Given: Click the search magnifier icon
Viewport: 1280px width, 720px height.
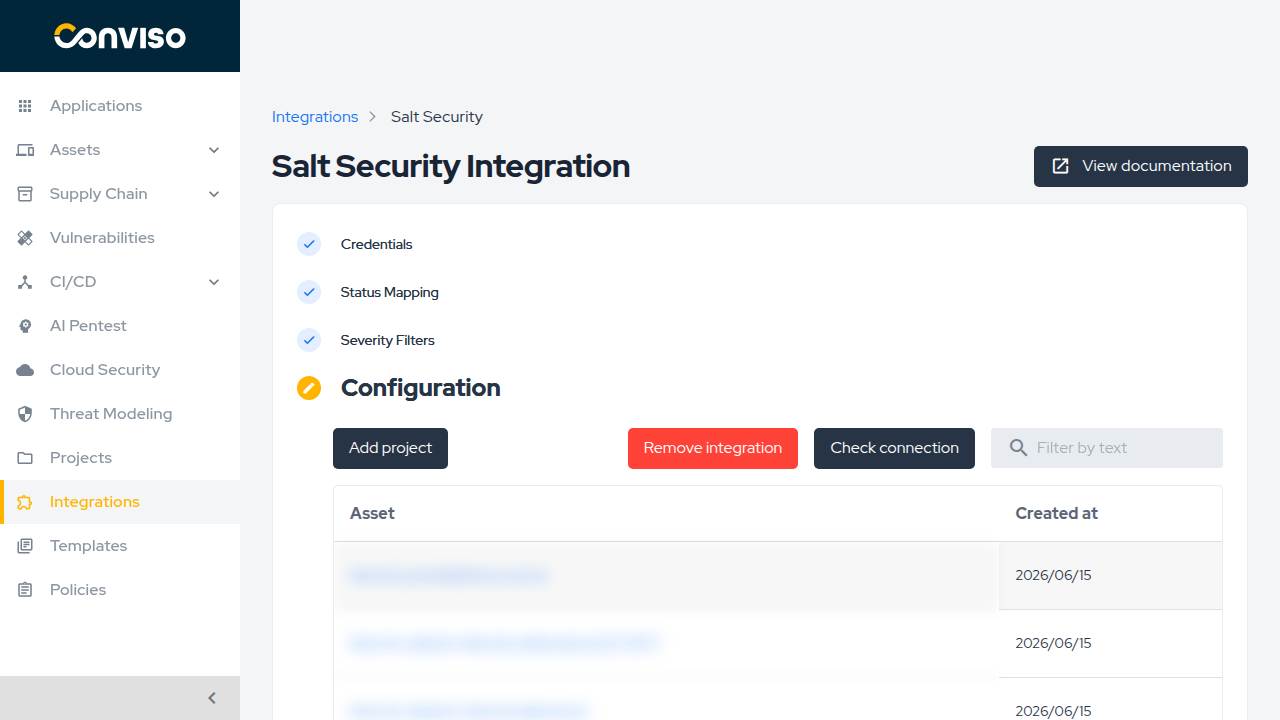Looking at the screenshot, I should 1018,448.
